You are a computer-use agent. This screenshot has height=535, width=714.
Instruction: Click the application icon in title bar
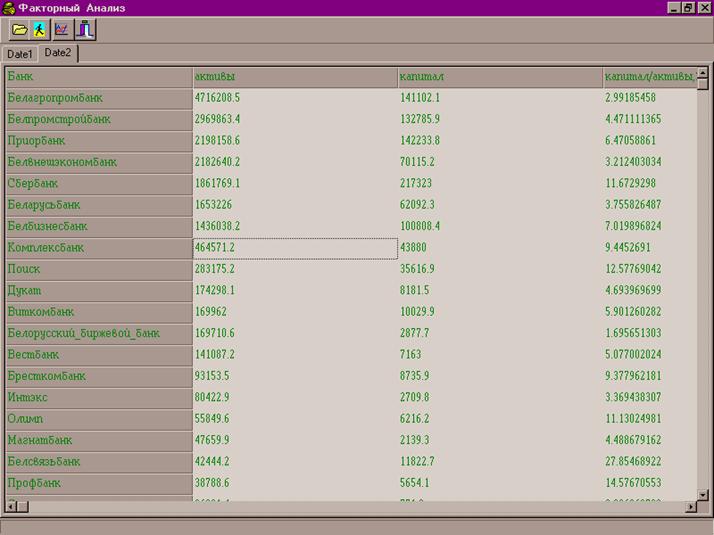[x=9, y=8]
